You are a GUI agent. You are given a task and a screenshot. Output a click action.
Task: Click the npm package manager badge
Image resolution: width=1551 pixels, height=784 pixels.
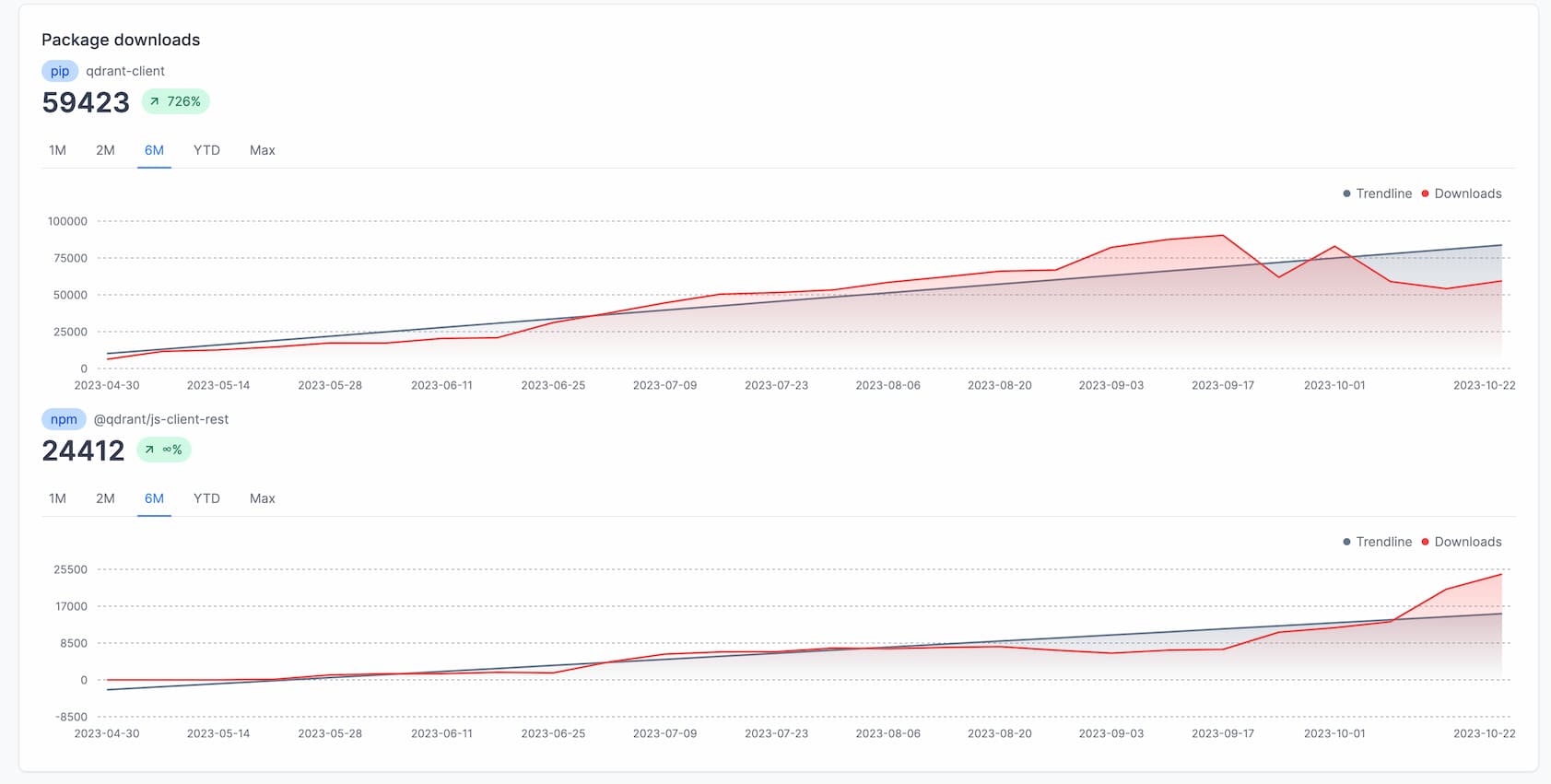(63, 419)
